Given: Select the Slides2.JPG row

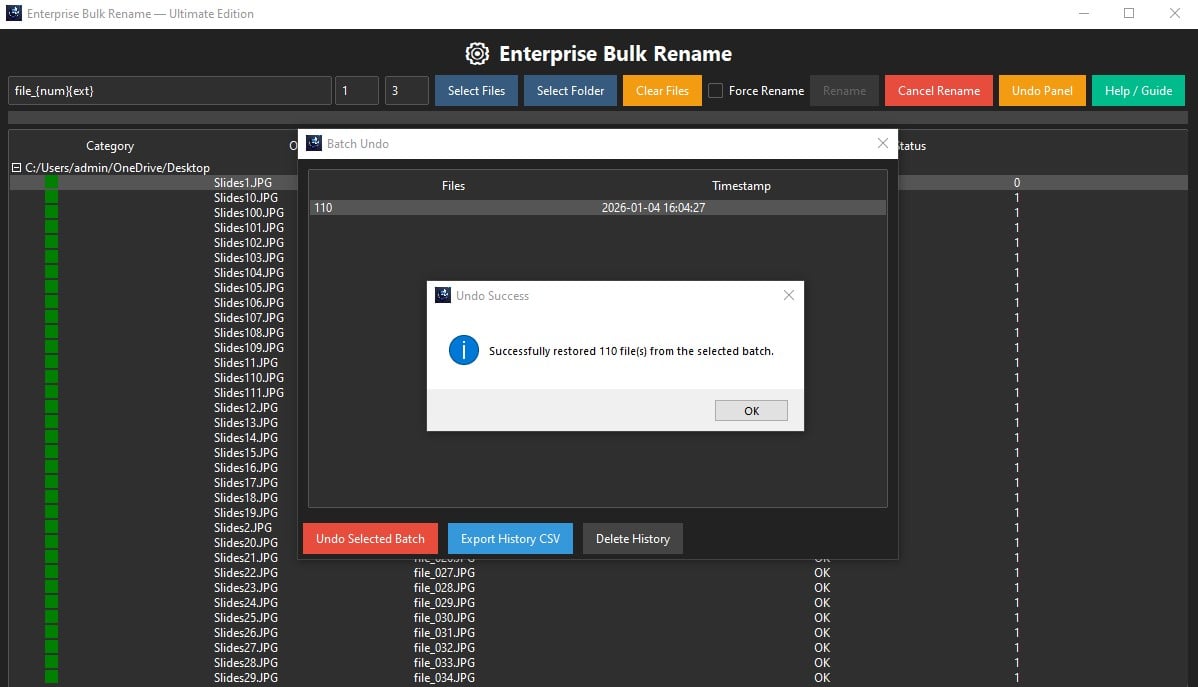Looking at the screenshot, I should pos(597,527).
